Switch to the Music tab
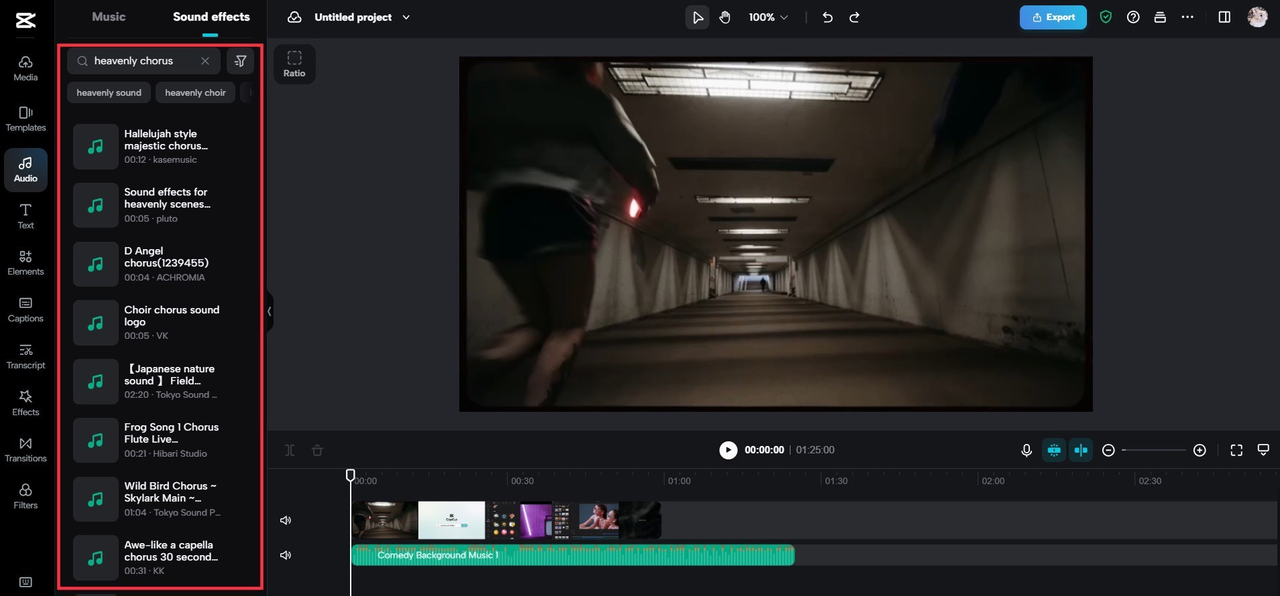The image size is (1280, 596). click(x=108, y=17)
